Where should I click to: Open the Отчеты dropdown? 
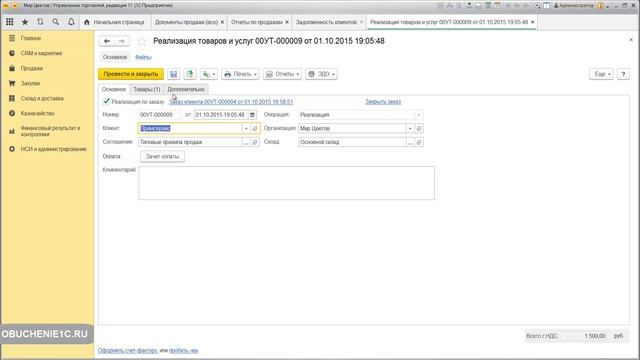[282, 74]
